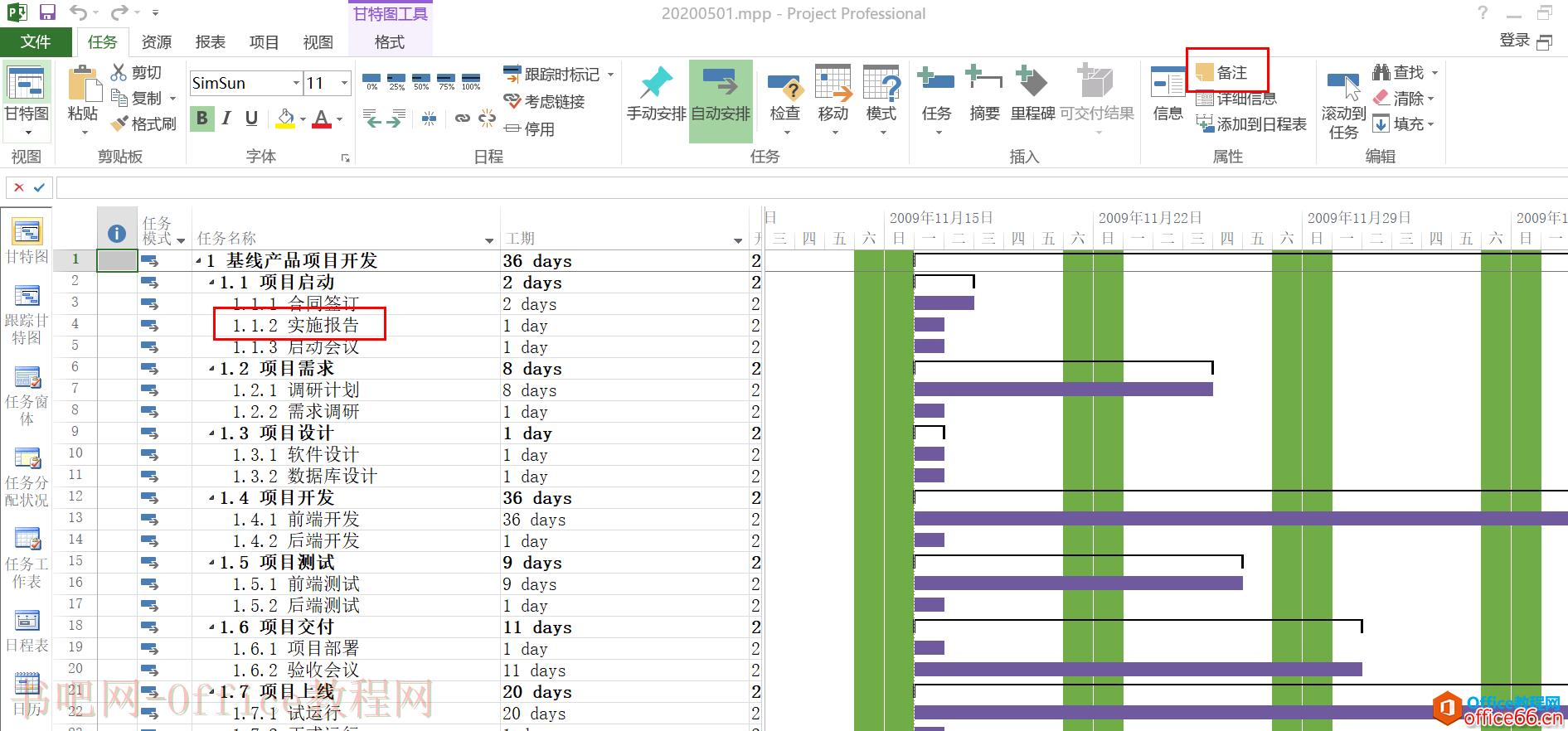
Task: Collapse the 1.1 项目启动 summary task
Action: pyautogui.click(x=211, y=283)
